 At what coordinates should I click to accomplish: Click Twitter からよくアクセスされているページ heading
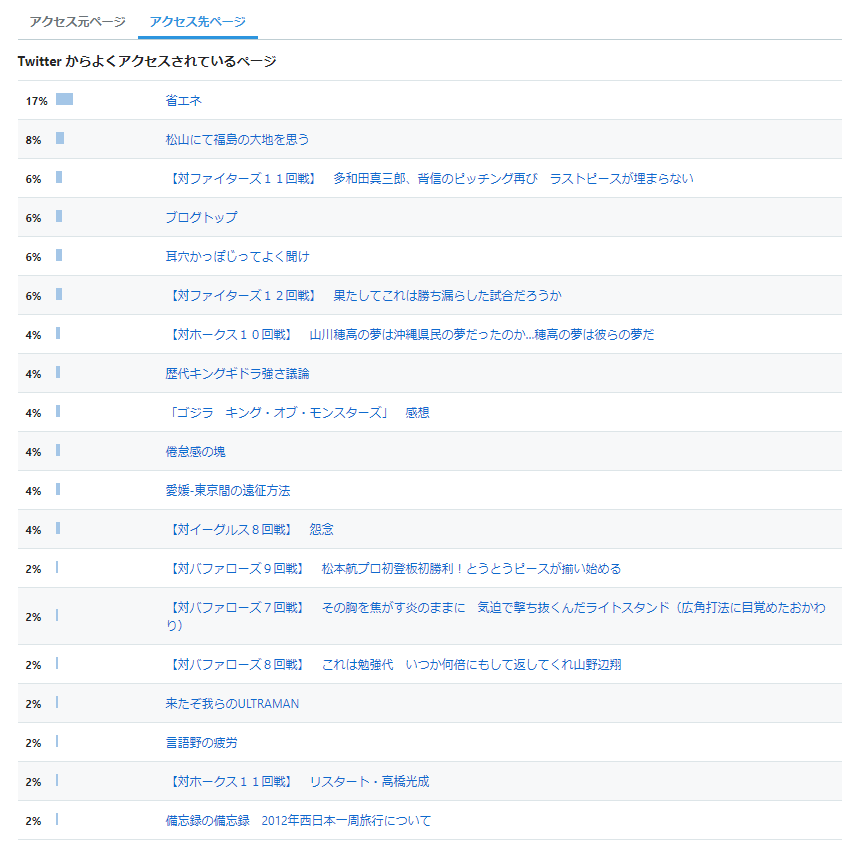[147, 61]
